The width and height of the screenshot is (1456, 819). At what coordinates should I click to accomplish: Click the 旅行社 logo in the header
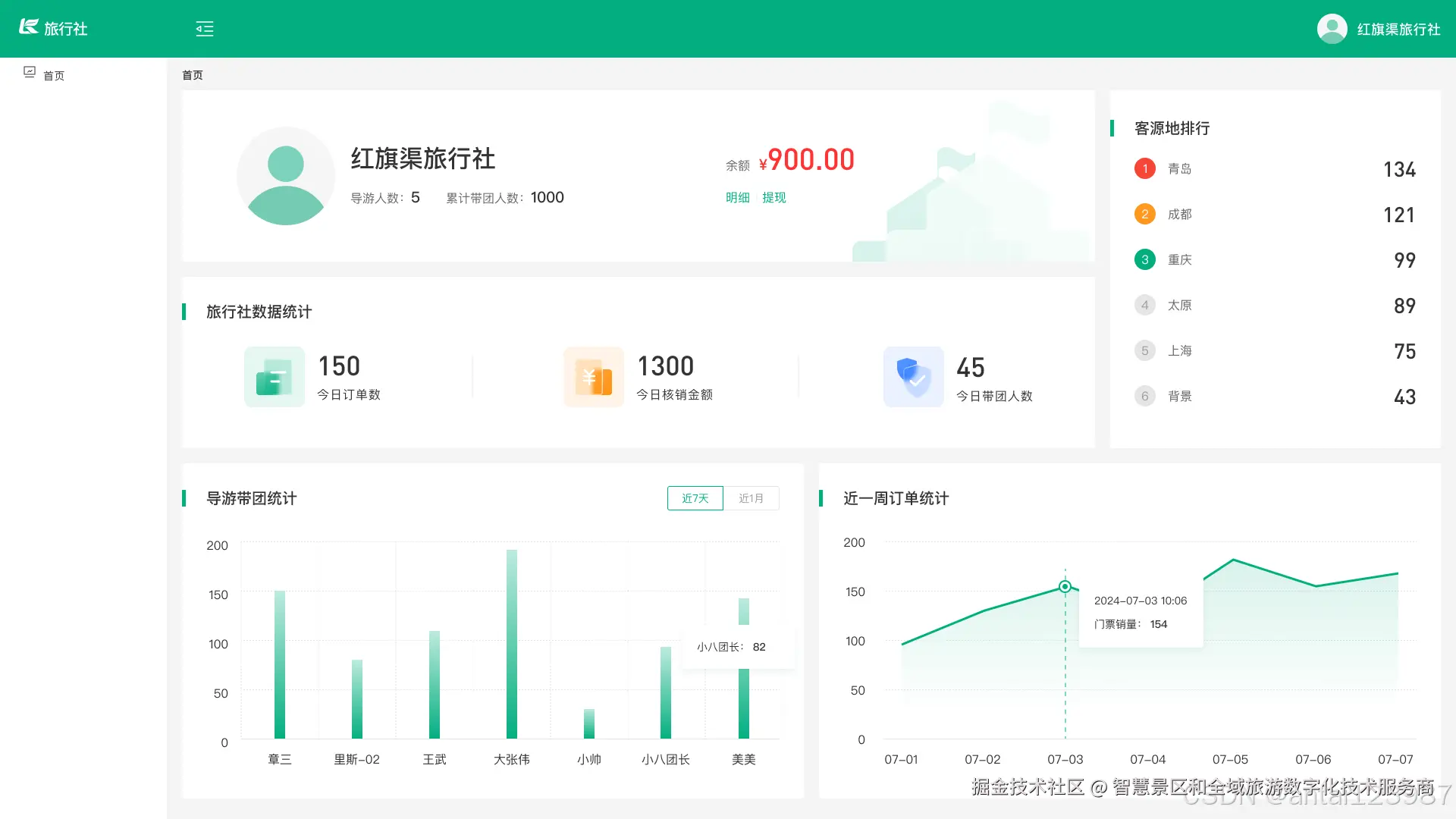point(53,28)
